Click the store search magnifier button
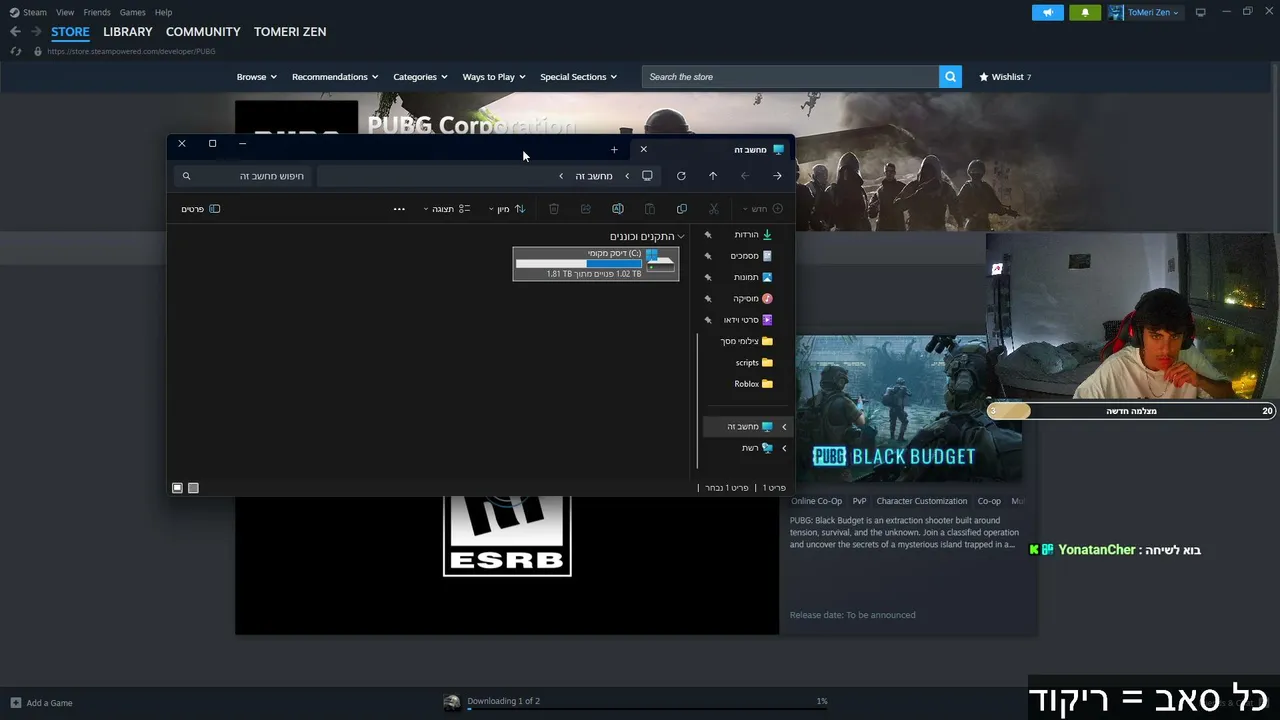The image size is (1280, 720). tap(950, 77)
